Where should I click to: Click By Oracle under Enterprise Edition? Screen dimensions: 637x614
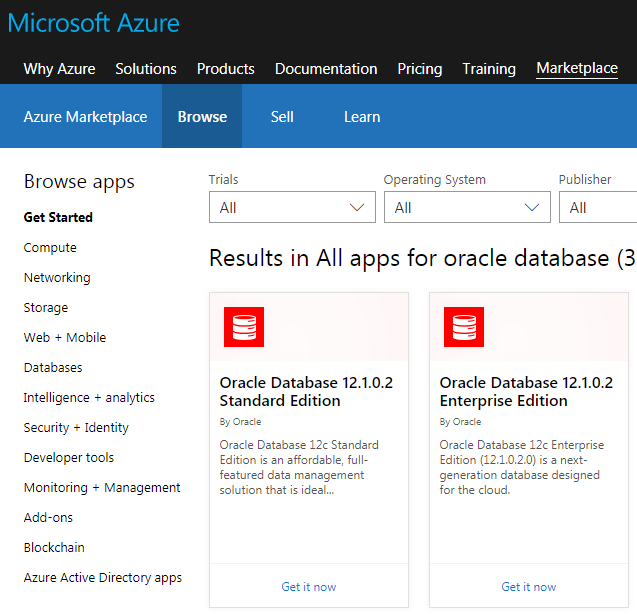click(x=460, y=422)
